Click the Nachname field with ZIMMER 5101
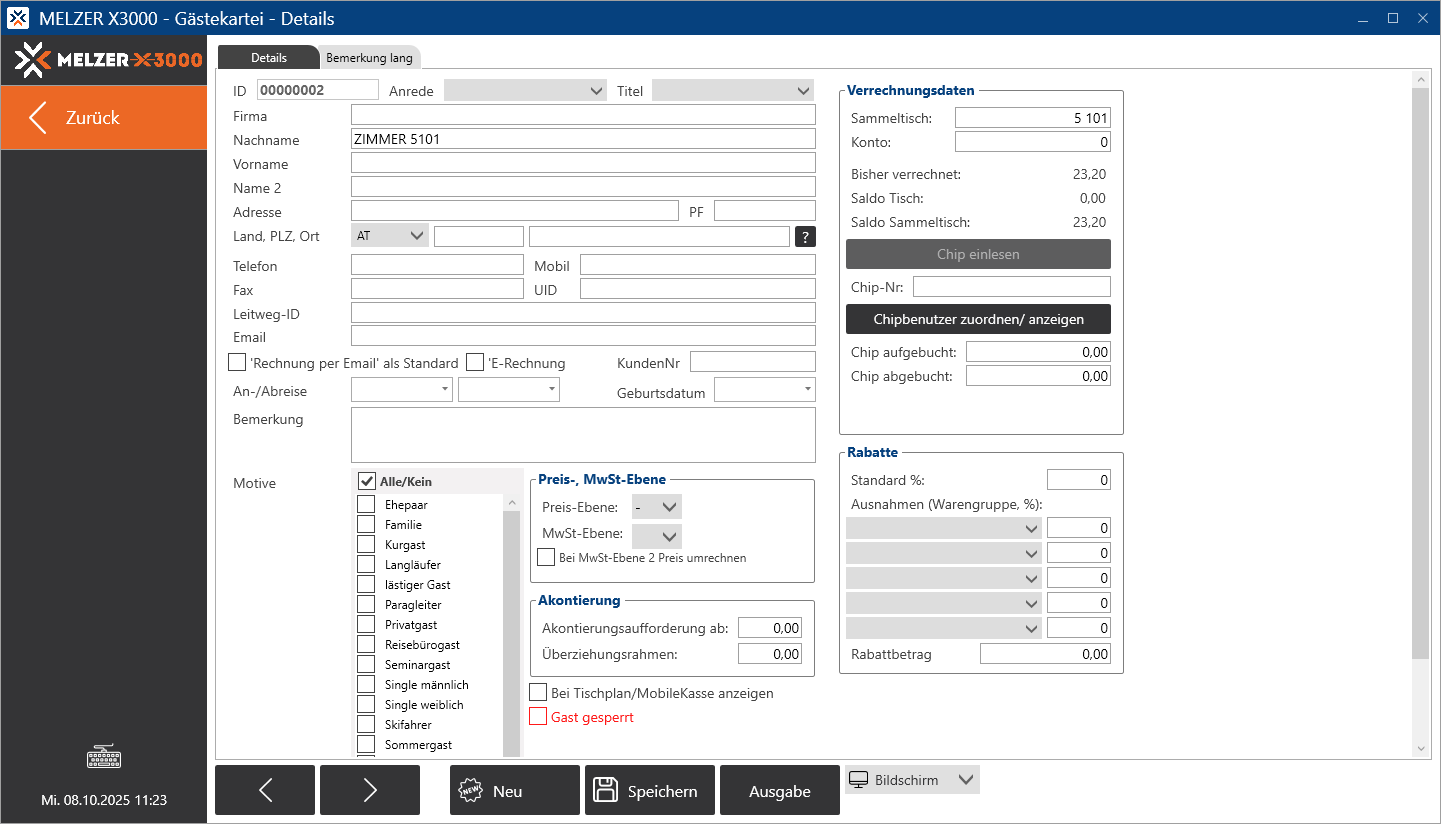The height and width of the screenshot is (824, 1441). click(583, 139)
